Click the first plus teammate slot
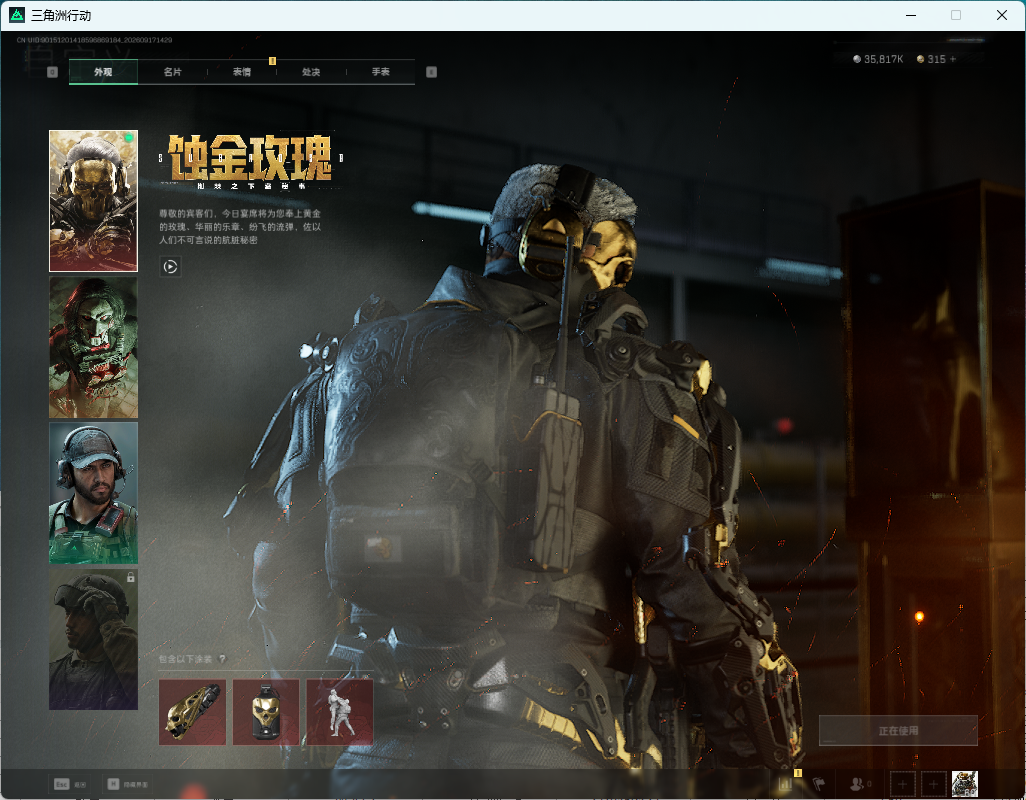The height and width of the screenshot is (800, 1026). tap(902, 784)
